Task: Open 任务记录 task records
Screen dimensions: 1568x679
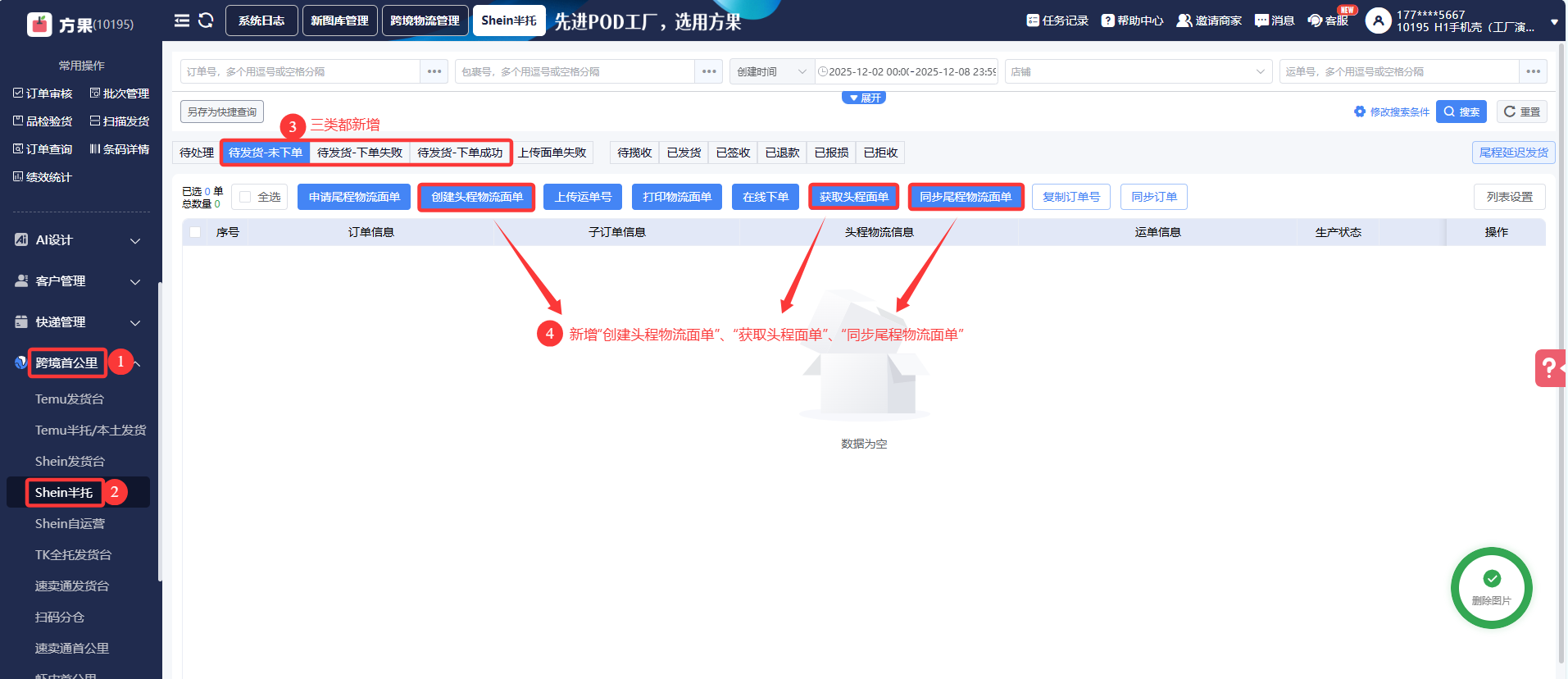Action: (x=1057, y=21)
